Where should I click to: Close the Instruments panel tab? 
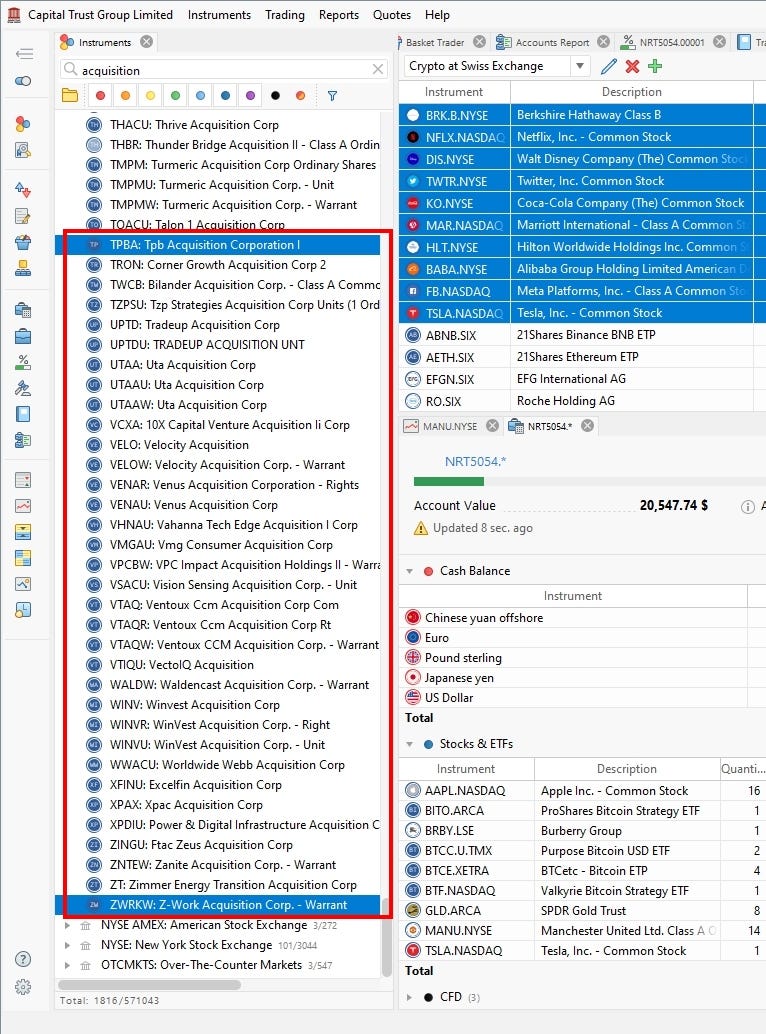click(x=146, y=42)
